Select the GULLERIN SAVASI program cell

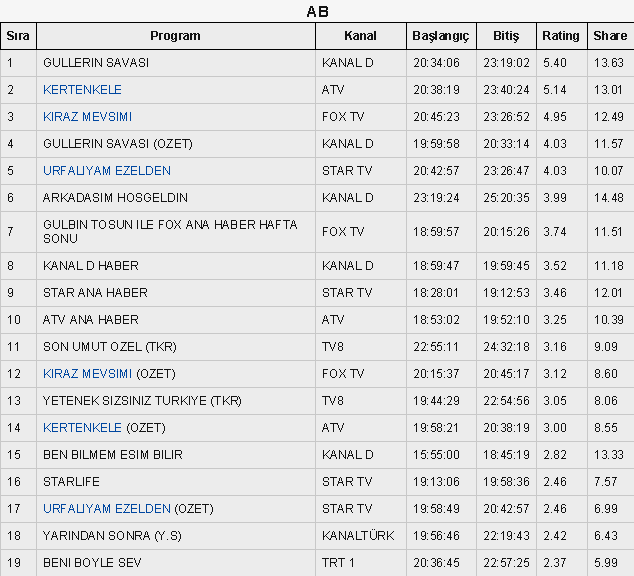(x=176, y=63)
